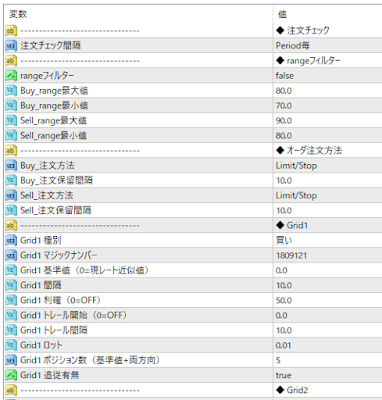
Task: Select the ◆ rangeフィルター header value
Action: click(308, 61)
